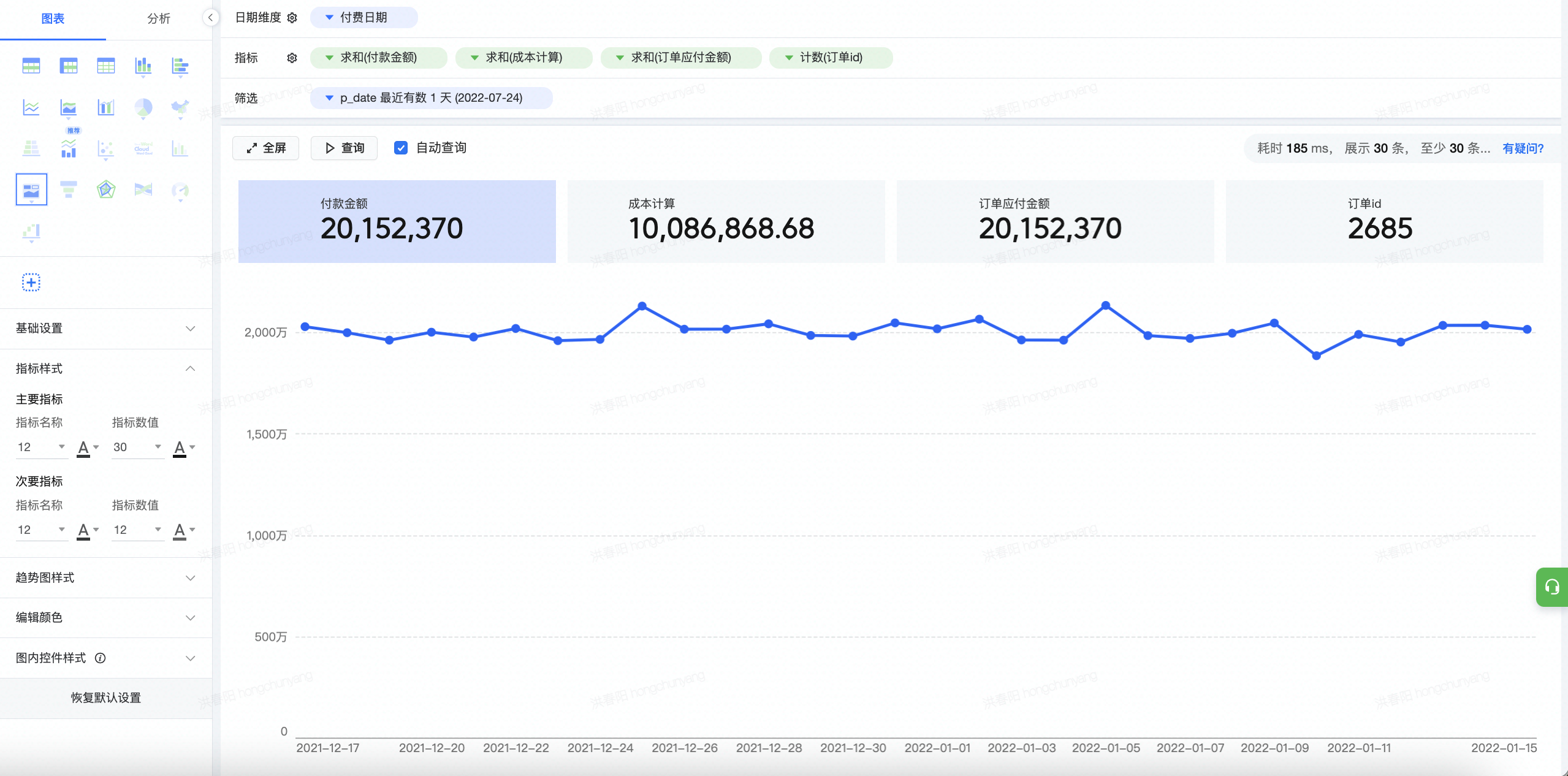The height and width of the screenshot is (776, 1568).
Task: Choose the recommended line-and-bar chart icon
Action: pyautogui.click(x=69, y=148)
